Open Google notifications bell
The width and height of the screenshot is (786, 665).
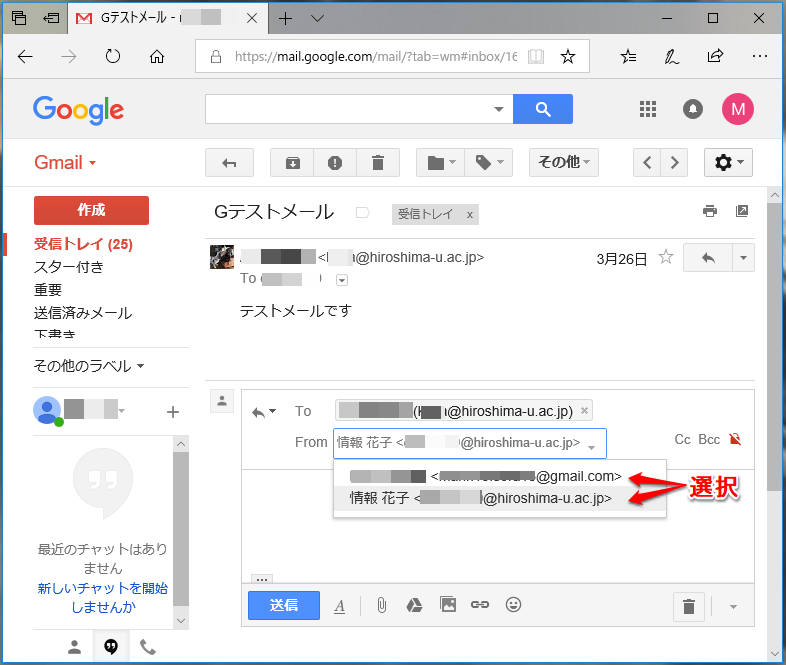pyautogui.click(x=693, y=109)
